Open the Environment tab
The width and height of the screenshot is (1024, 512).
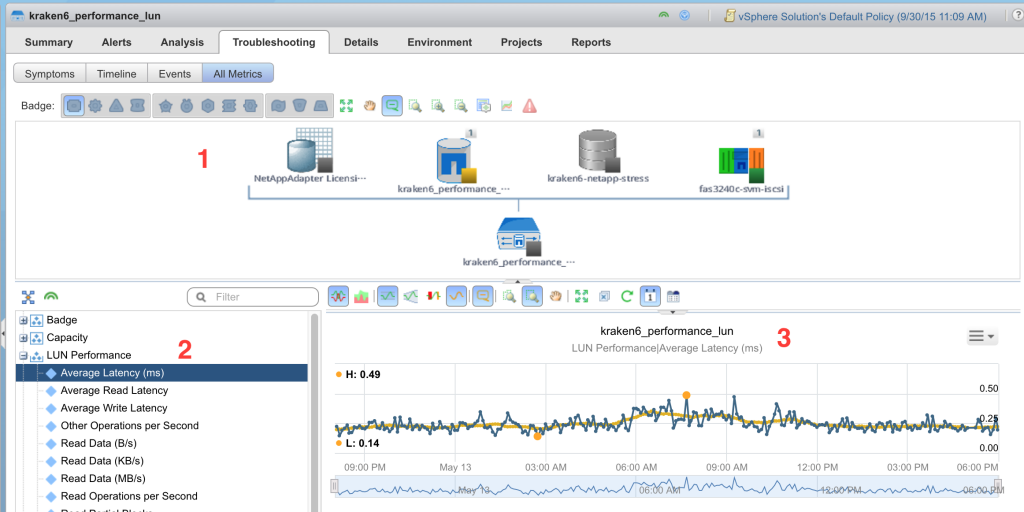pyautogui.click(x=439, y=42)
